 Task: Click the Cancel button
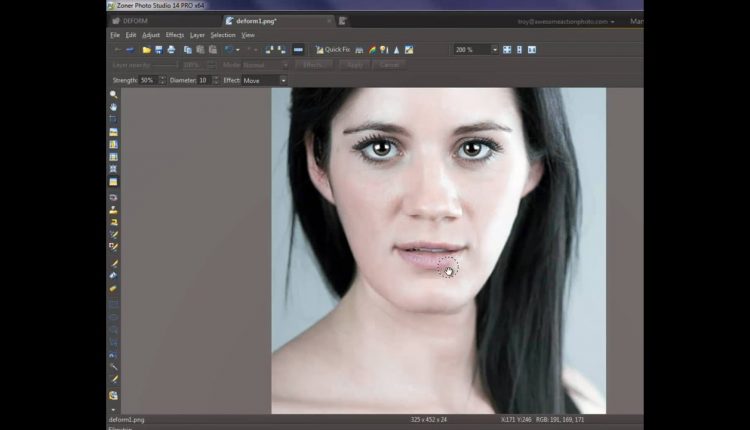[x=390, y=65]
